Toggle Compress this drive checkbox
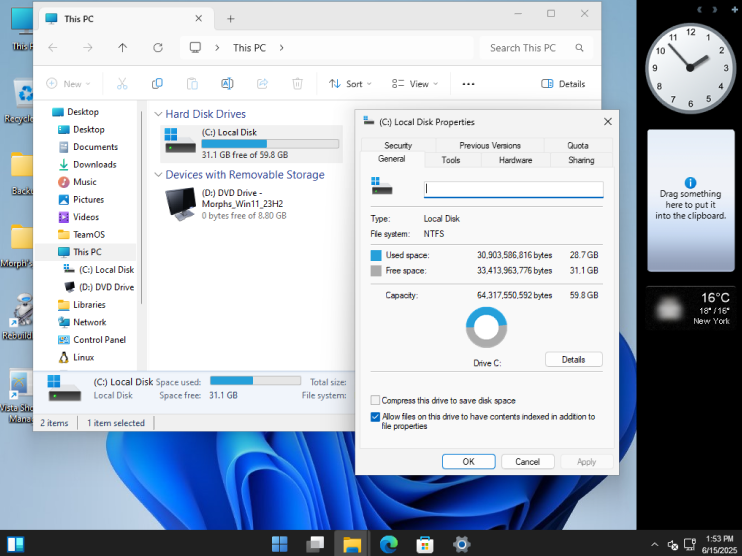The height and width of the screenshot is (556, 742). tap(375, 400)
